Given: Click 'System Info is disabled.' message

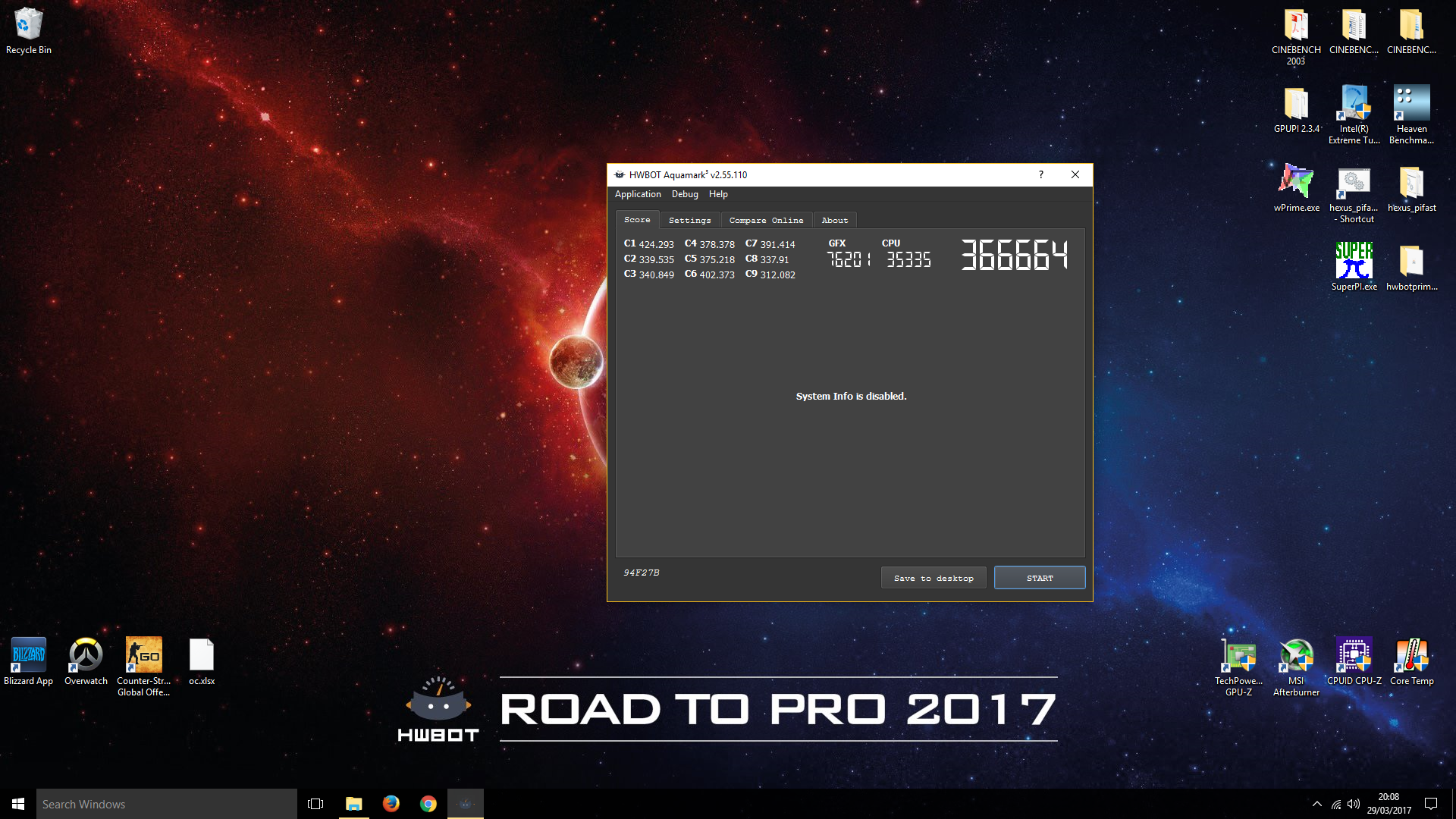Looking at the screenshot, I should [851, 396].
